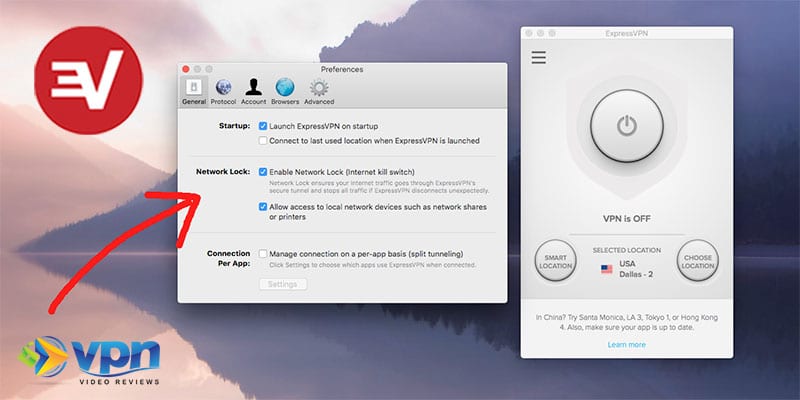Screen dimensions: 800x400
Task: Open the Account preferences tab
Action: 254,92
